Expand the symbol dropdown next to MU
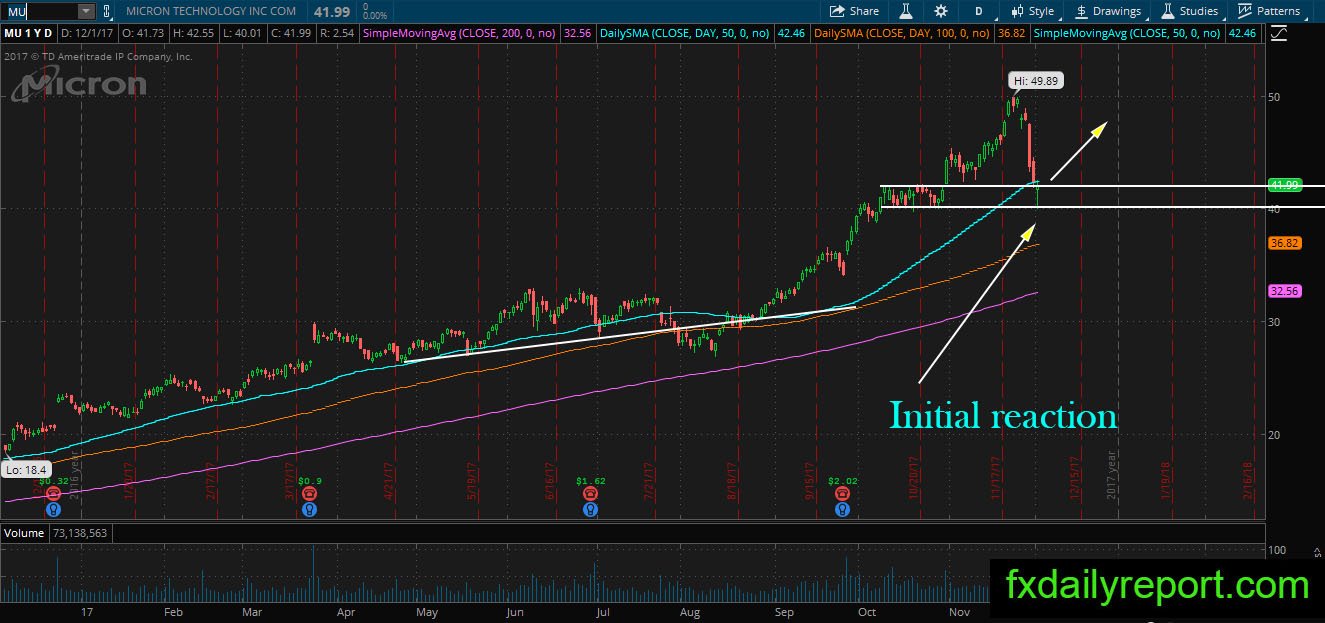 pyautogui.click(x=85, y=11)
